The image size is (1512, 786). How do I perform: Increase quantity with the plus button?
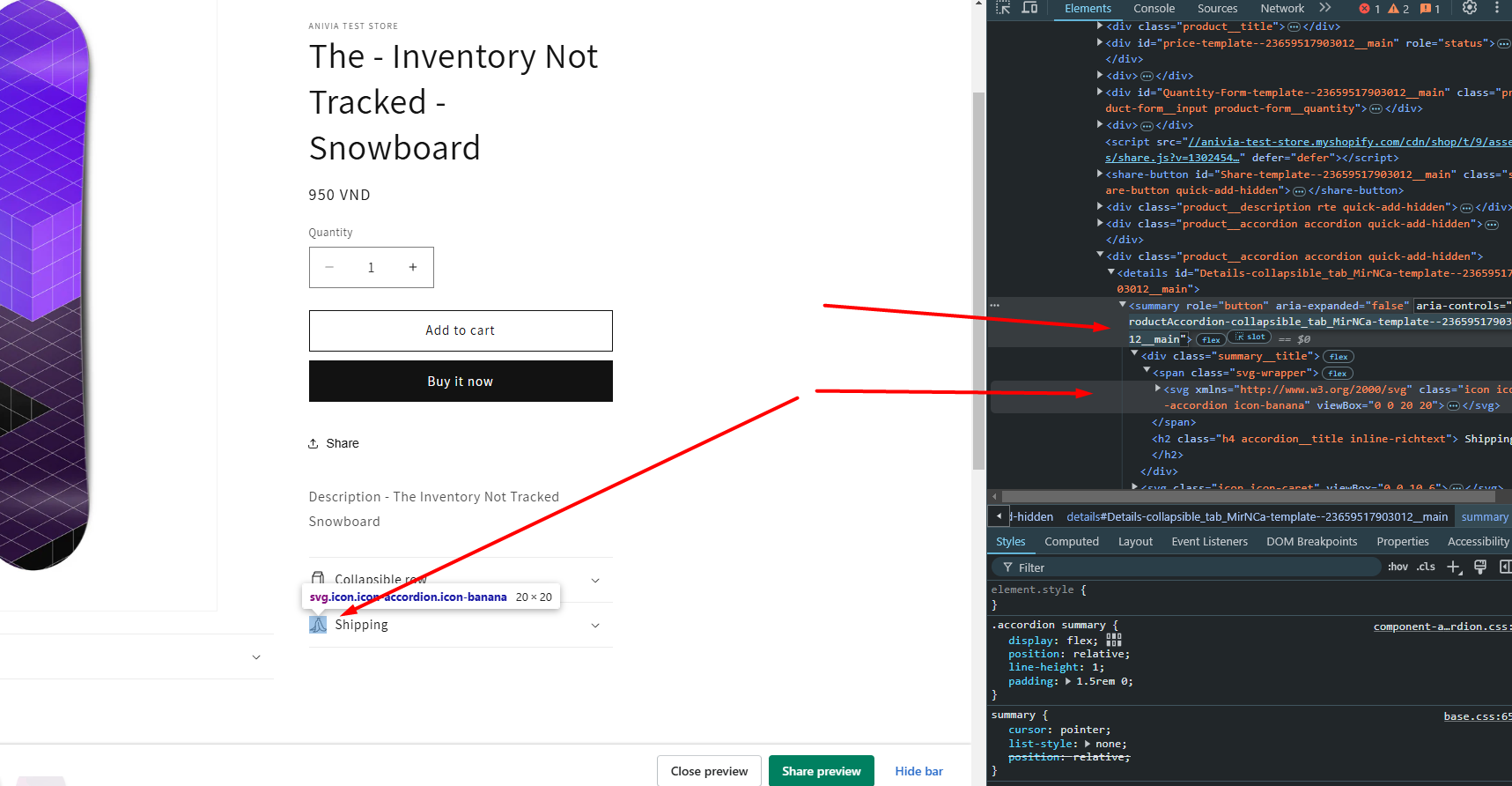pyautogui.click(x=413, y=267)
